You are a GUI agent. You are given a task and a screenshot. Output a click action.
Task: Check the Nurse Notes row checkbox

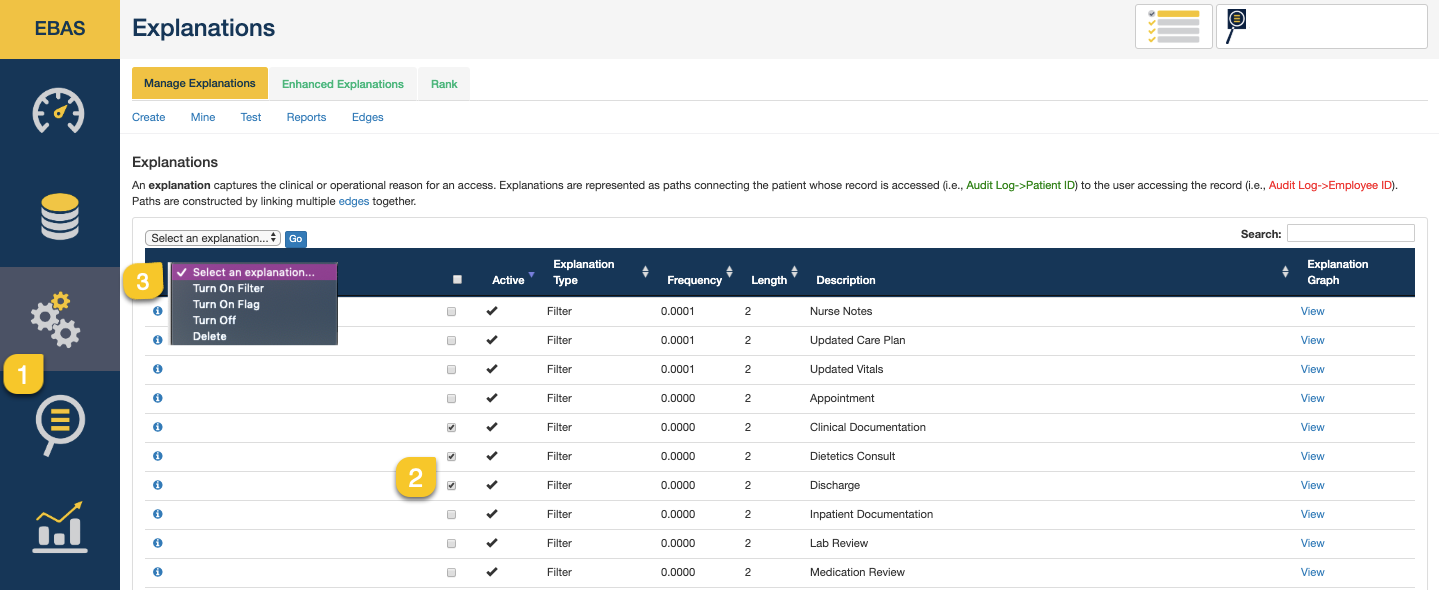coord(451,312)
